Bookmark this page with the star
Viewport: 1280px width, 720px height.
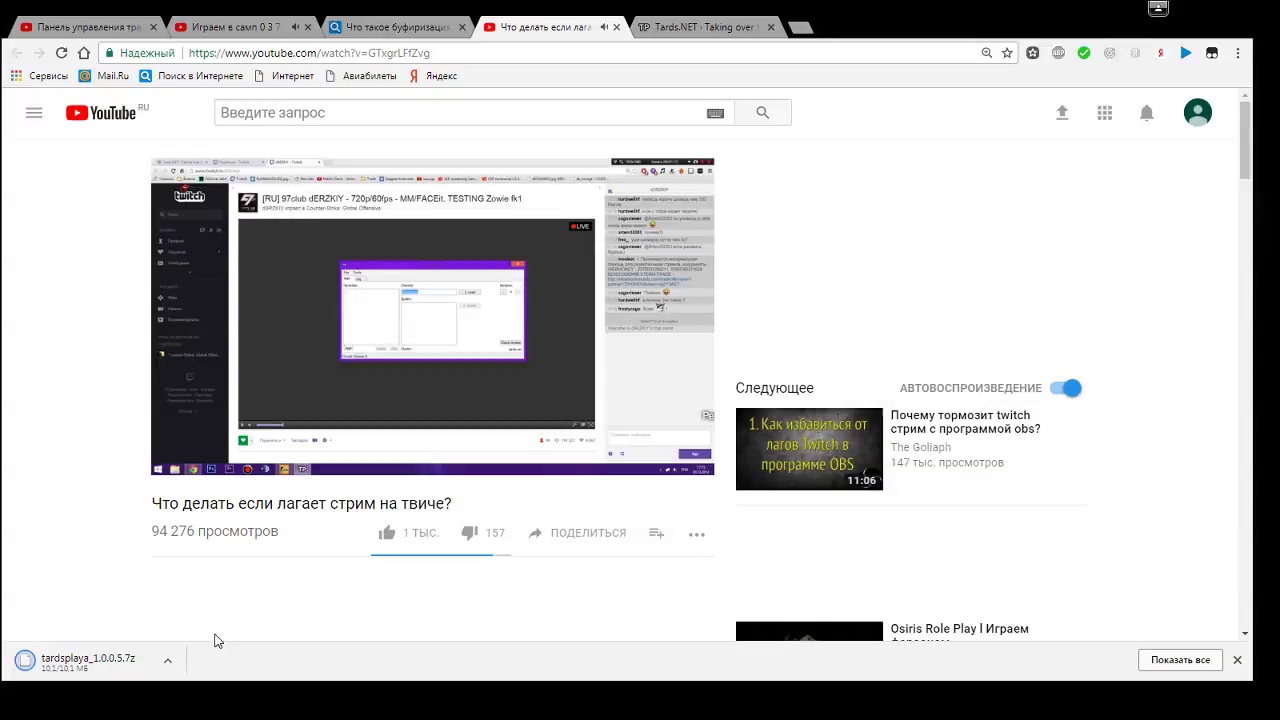click(1007, 53)
